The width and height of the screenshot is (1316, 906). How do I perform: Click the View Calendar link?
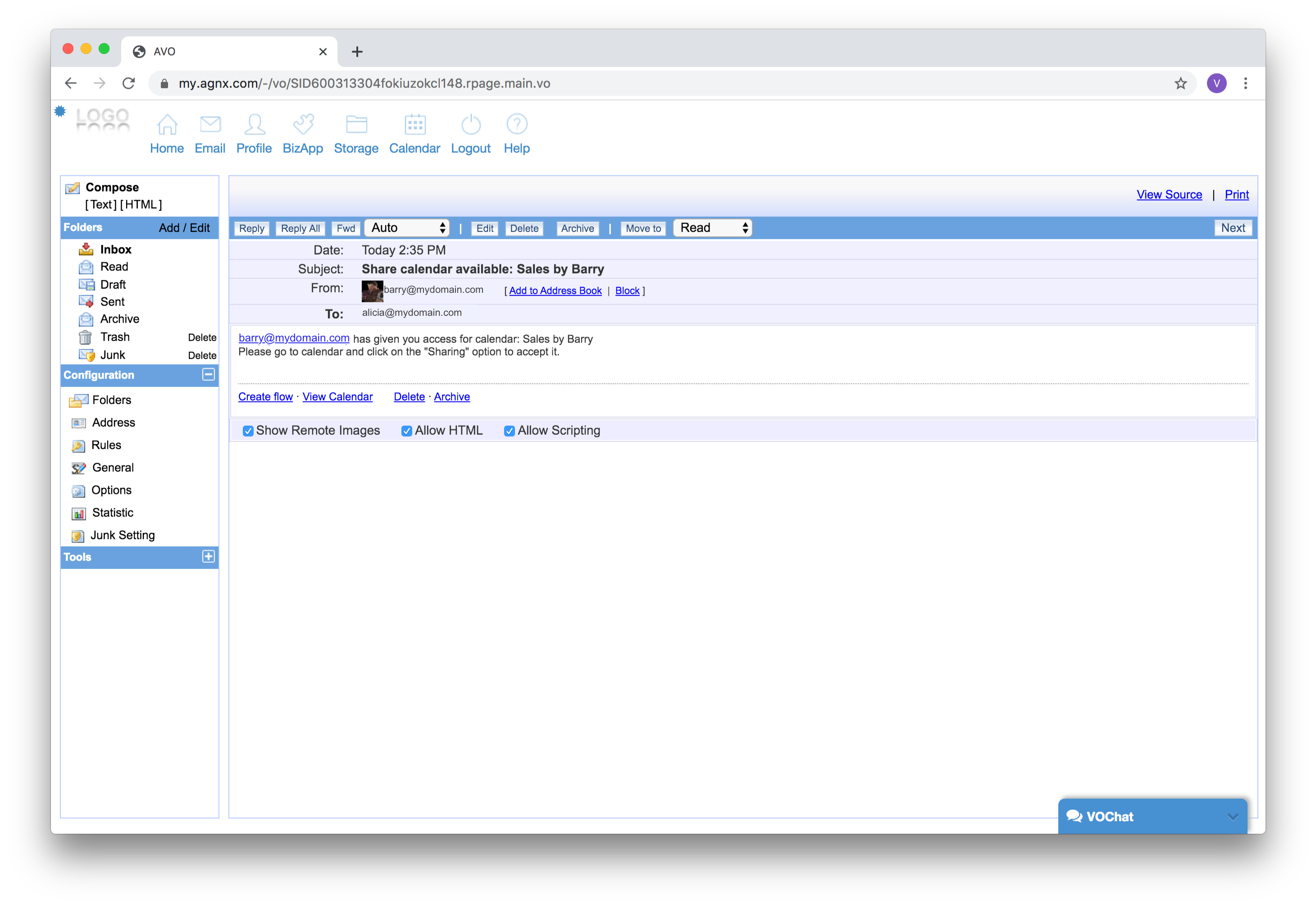point(337,397)
